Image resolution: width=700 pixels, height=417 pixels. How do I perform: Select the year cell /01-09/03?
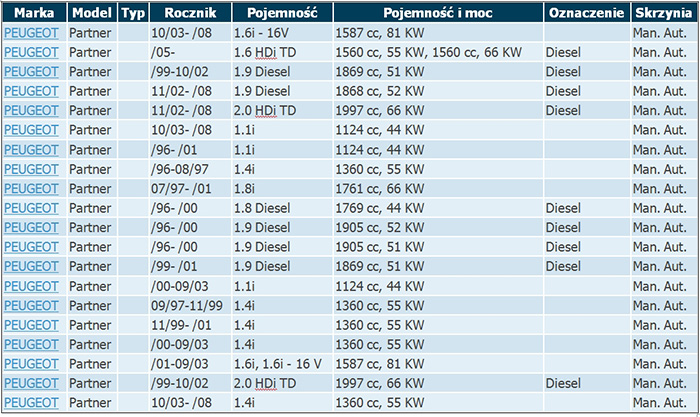tap(191, 364)
